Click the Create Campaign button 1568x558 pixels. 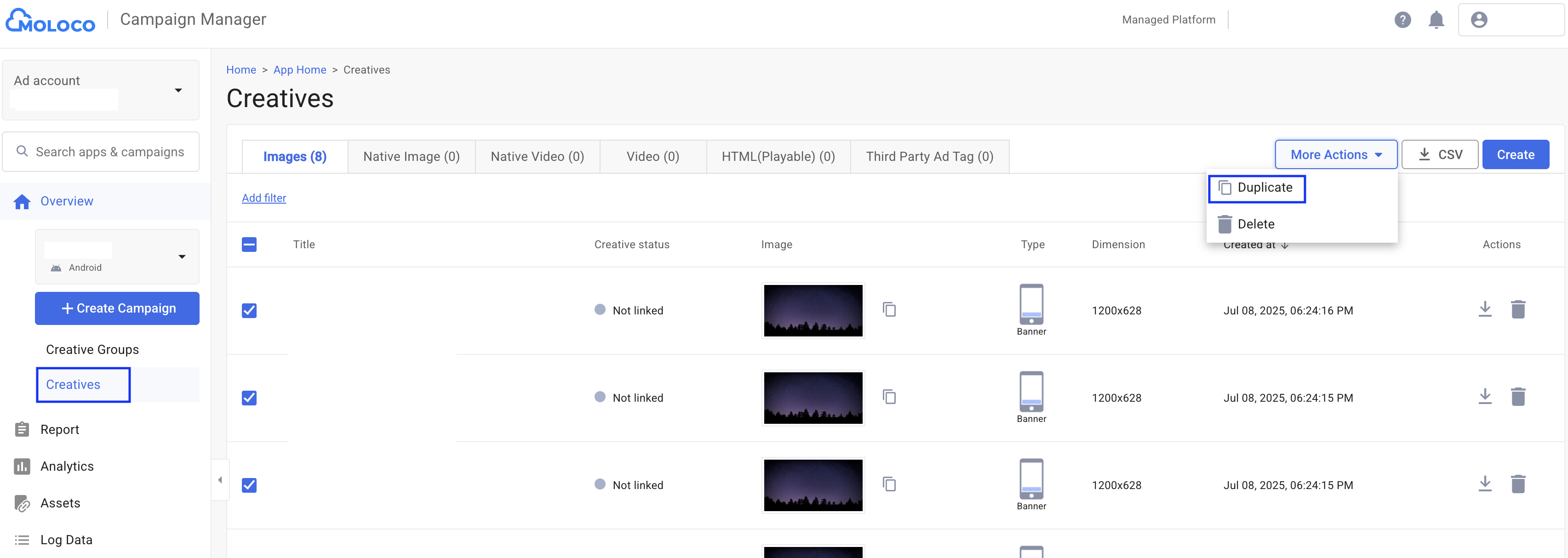pyautogui.click(x=117, y=308)
